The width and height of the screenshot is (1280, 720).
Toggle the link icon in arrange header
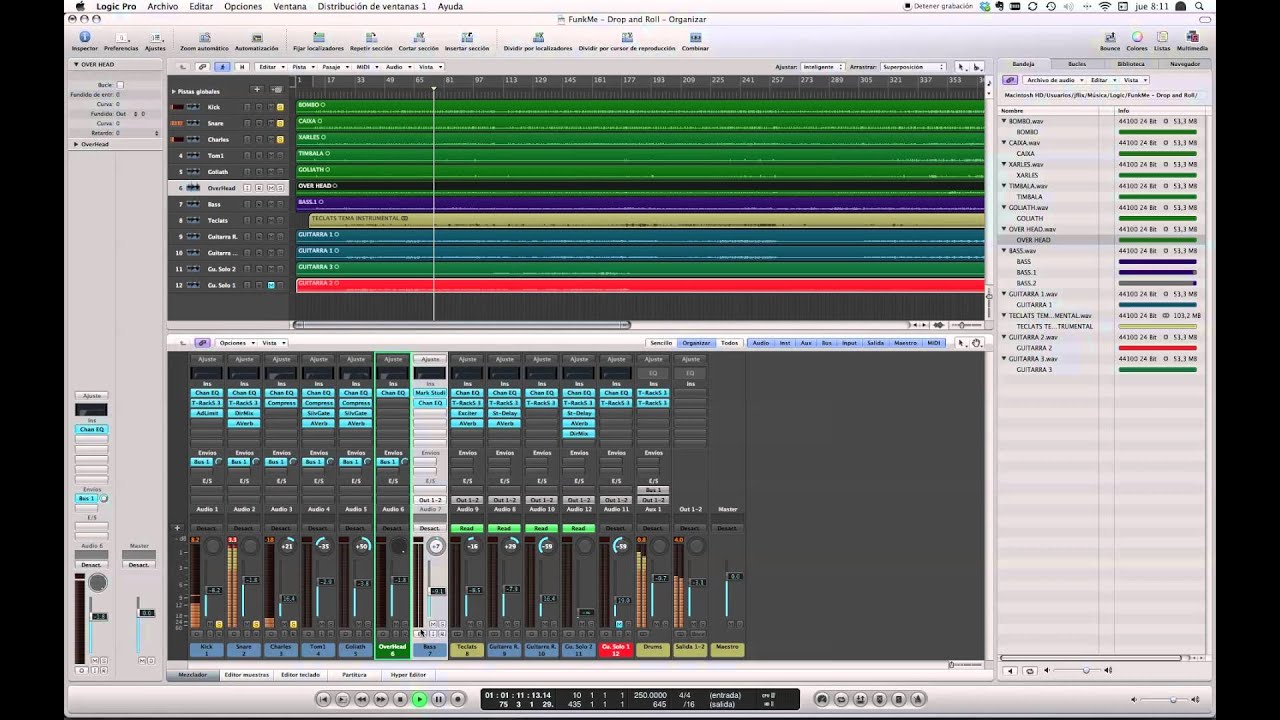click(203, 67)
